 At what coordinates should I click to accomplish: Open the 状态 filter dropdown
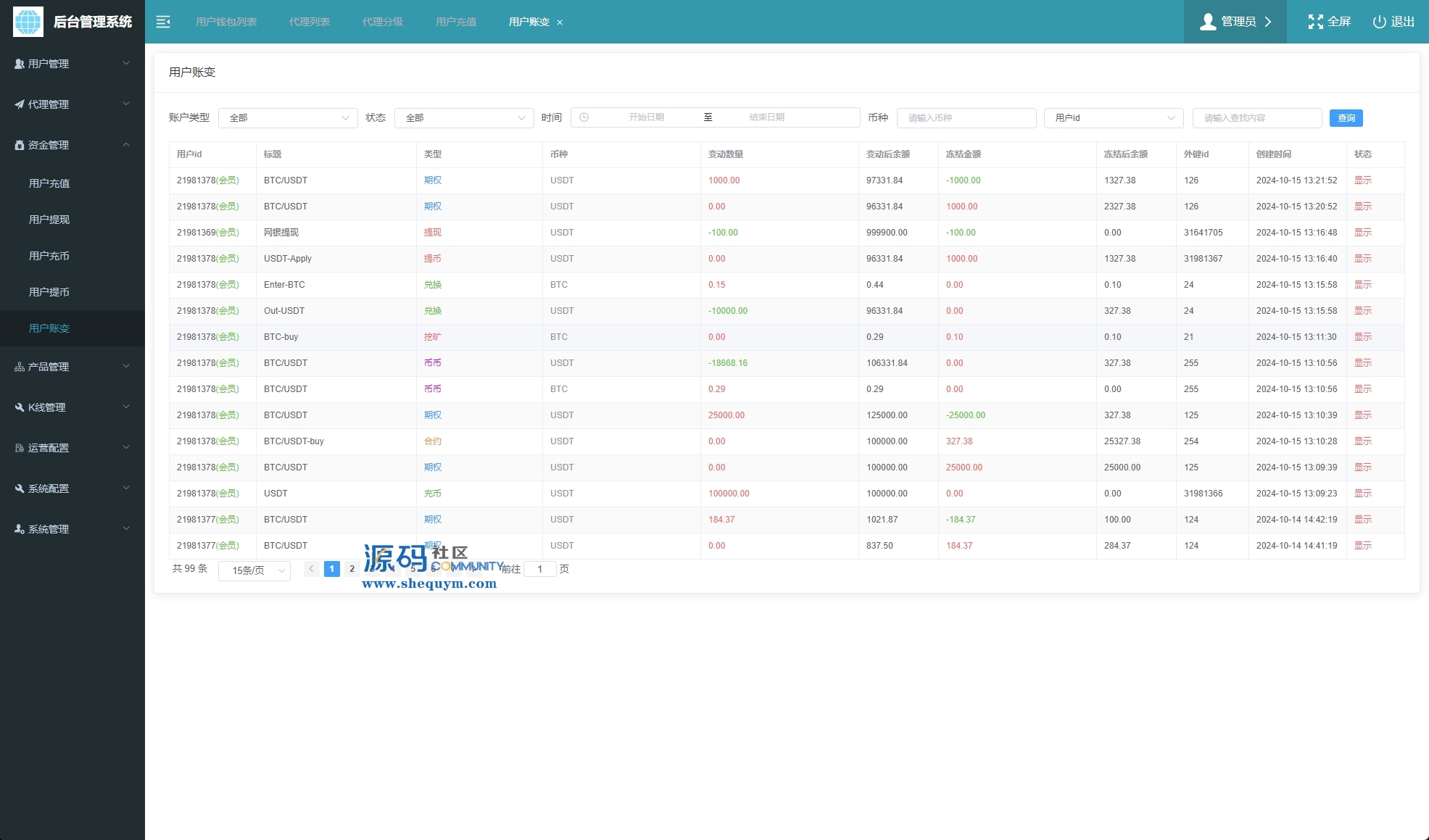pyautogui.click(x=464, y=117)
